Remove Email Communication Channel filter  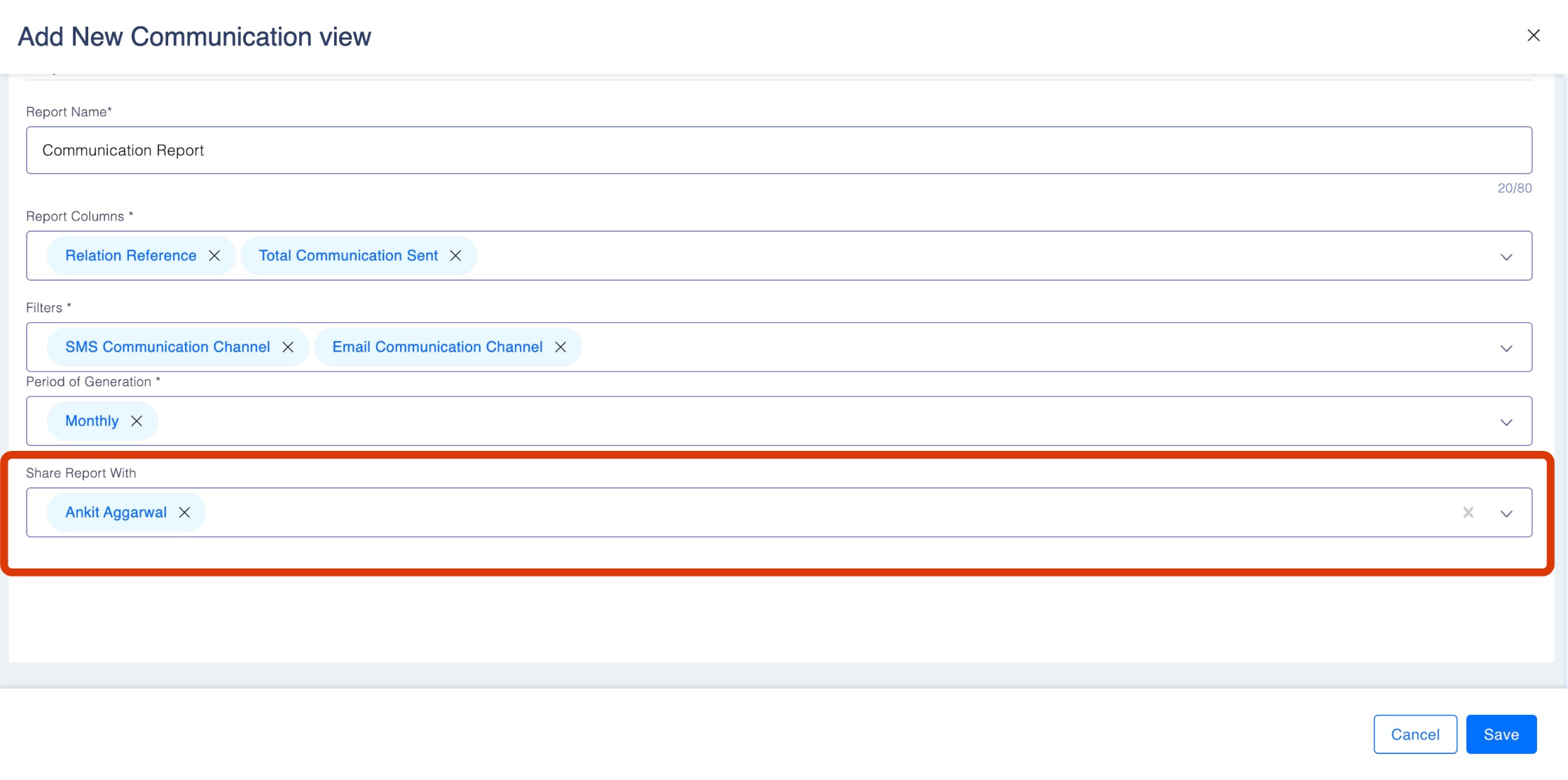pos(561,347)
